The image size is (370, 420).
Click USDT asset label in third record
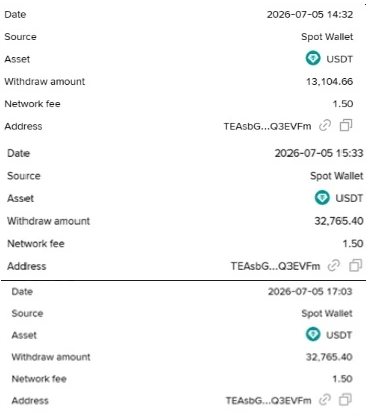pyautogui.click(x=339, y=335)
